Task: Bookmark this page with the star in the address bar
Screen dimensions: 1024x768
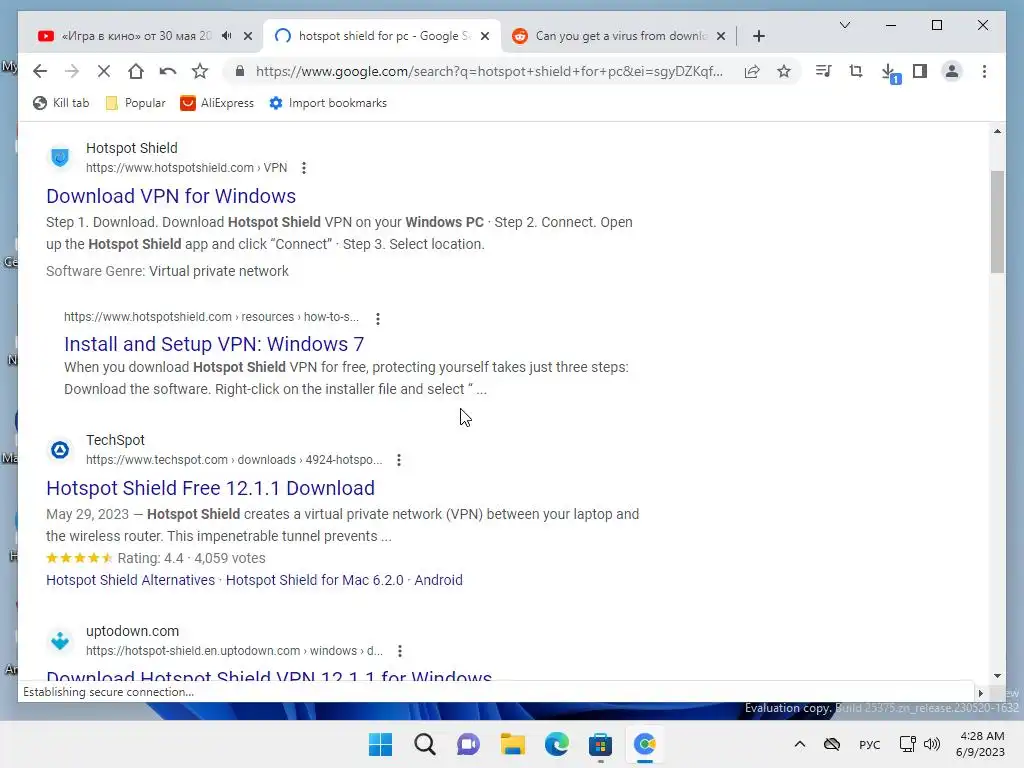Action: (x=784, y=71)
